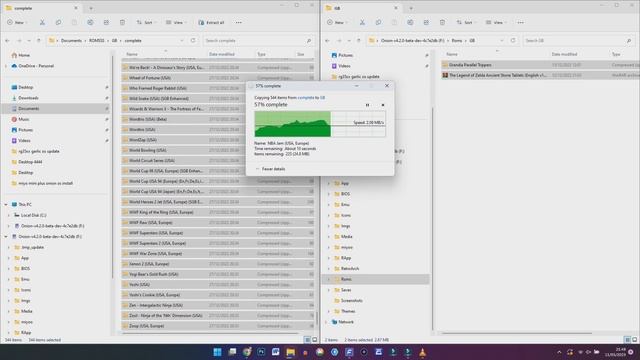The width and height of the screenshot is (640, 360).
Task: Select 'Wheel of Fortune (USA)' file
Action: click(x=218, y=78)
